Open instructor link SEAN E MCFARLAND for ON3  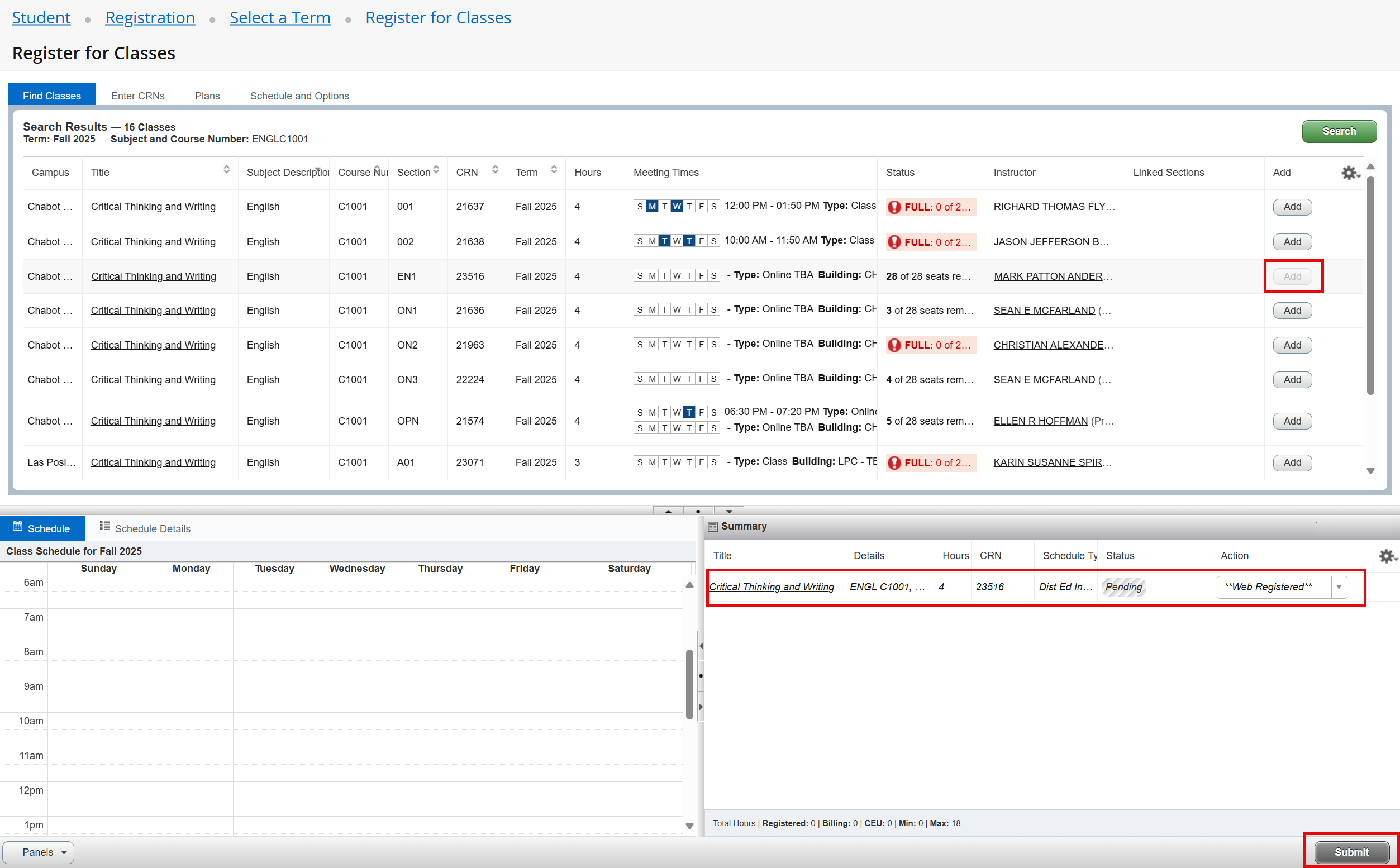(x=1044, y=379)
